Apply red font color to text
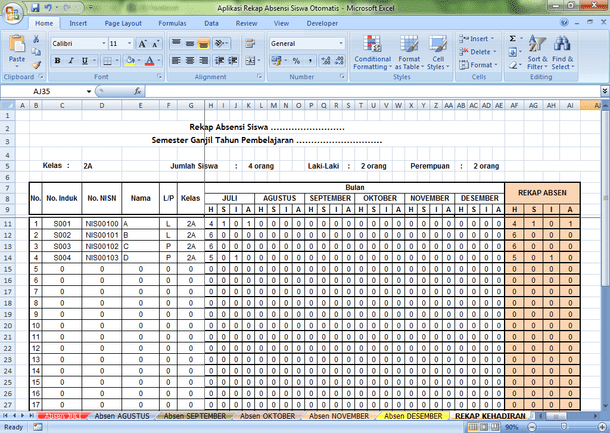Image resolution: width=610 pixels, height=433 pixels. pyautogui.click(x=149, y=61)
